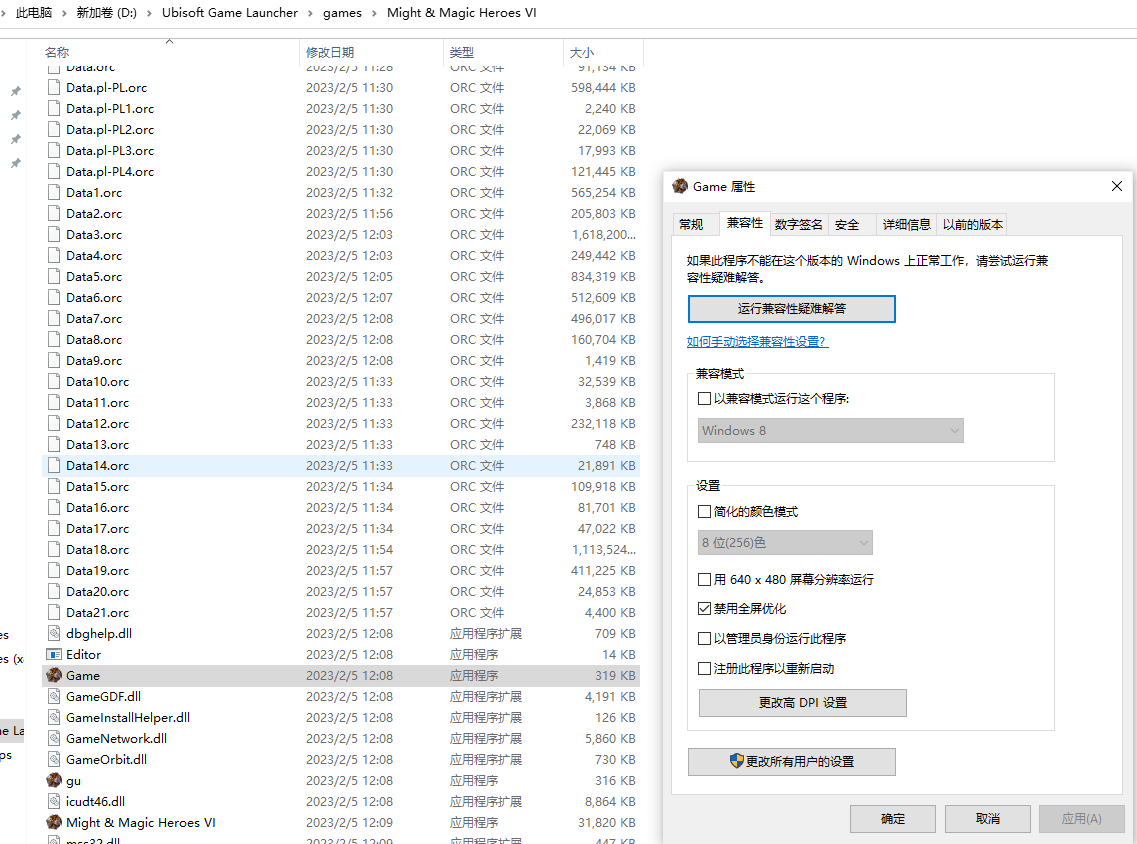
Task: Click the Game application icon in file list
Action: (x=55, y=675)
